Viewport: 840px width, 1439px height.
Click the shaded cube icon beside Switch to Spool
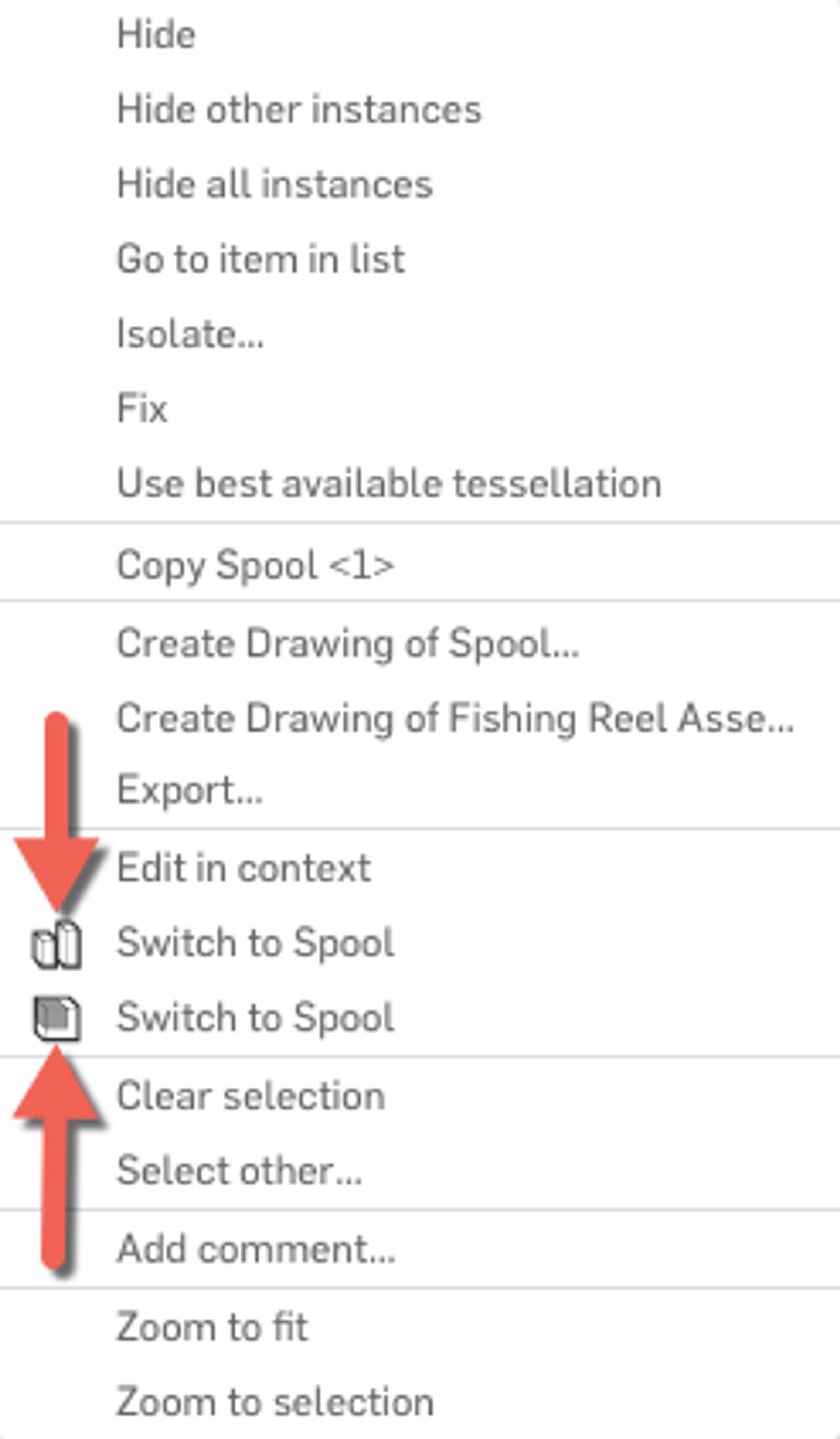coord(56,1019)
